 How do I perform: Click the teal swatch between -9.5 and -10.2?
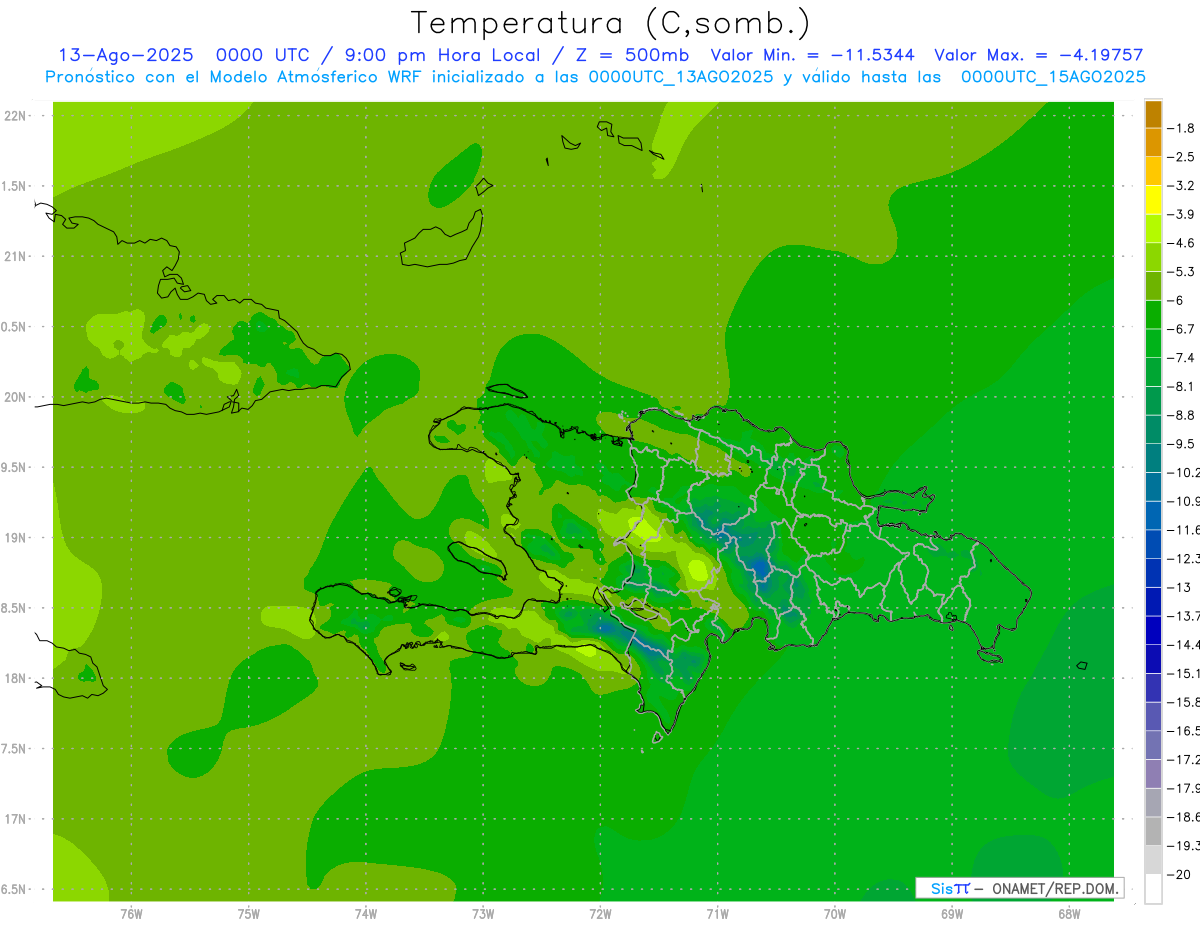click(1154, 458)
